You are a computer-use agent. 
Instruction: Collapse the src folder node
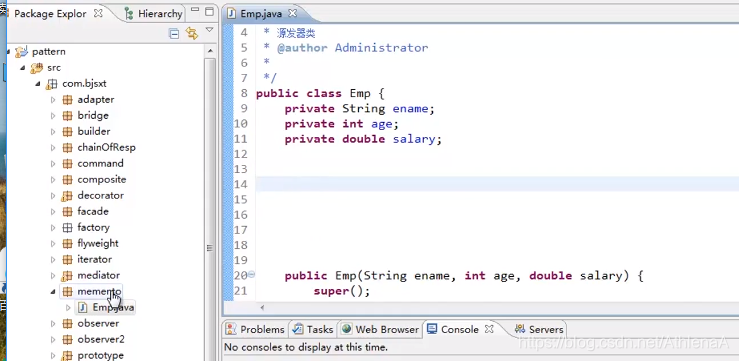(x=23, y=68)
